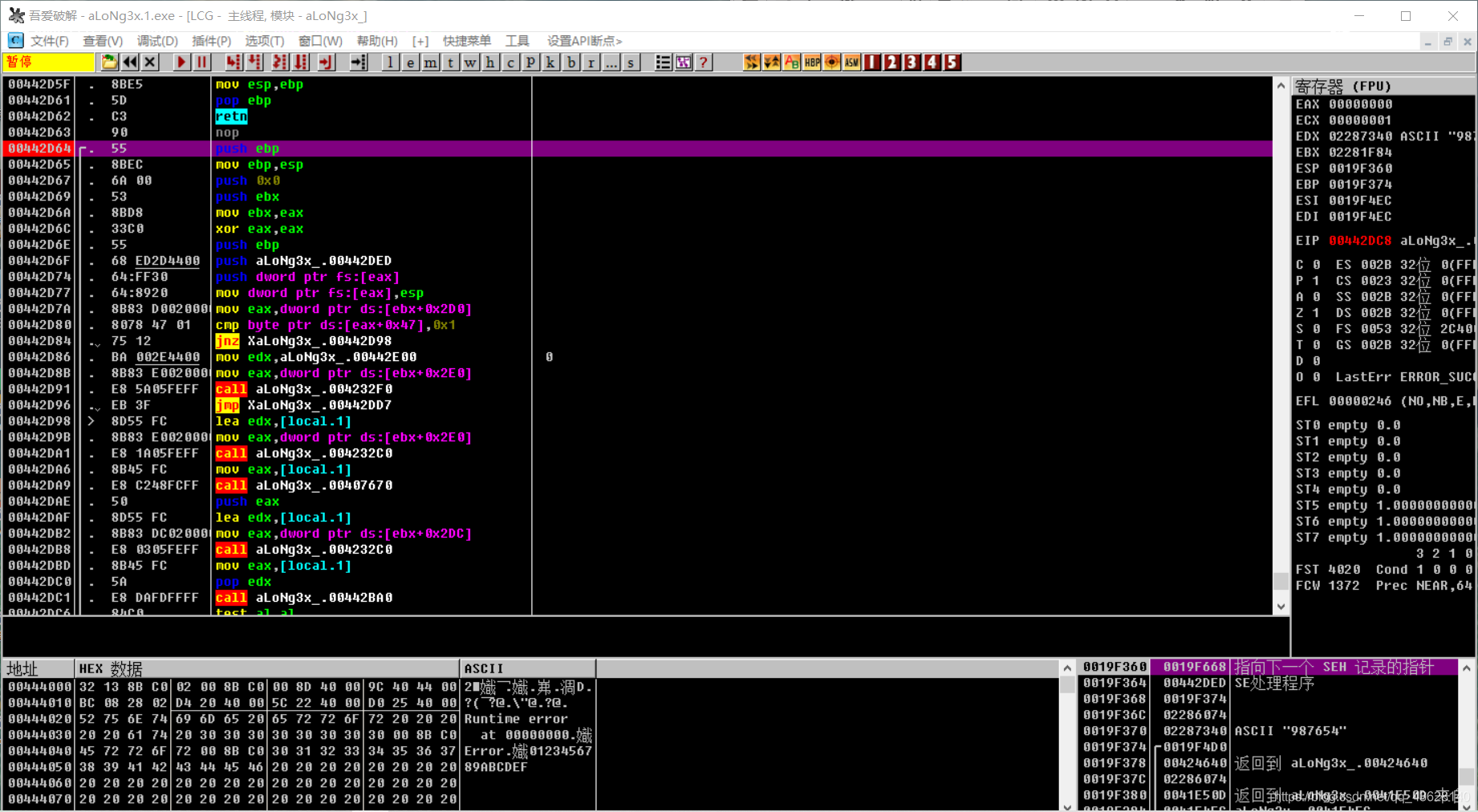
Task: Show Windows list with the 'w' button
Action: tap(470, 63)
